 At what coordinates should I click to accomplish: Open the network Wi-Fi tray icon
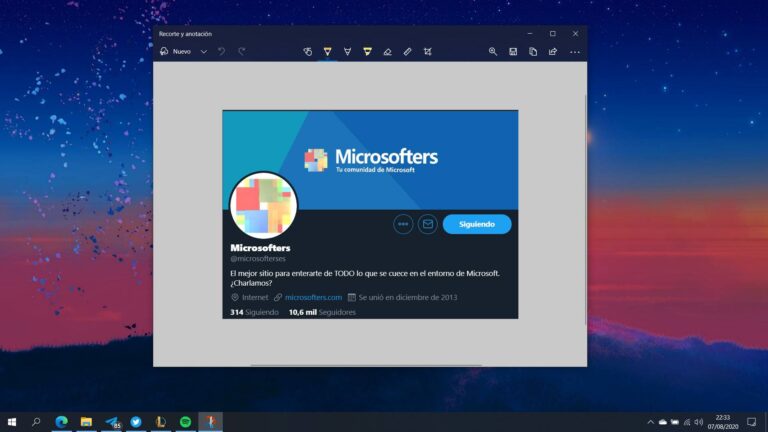[x=687, y=422]
